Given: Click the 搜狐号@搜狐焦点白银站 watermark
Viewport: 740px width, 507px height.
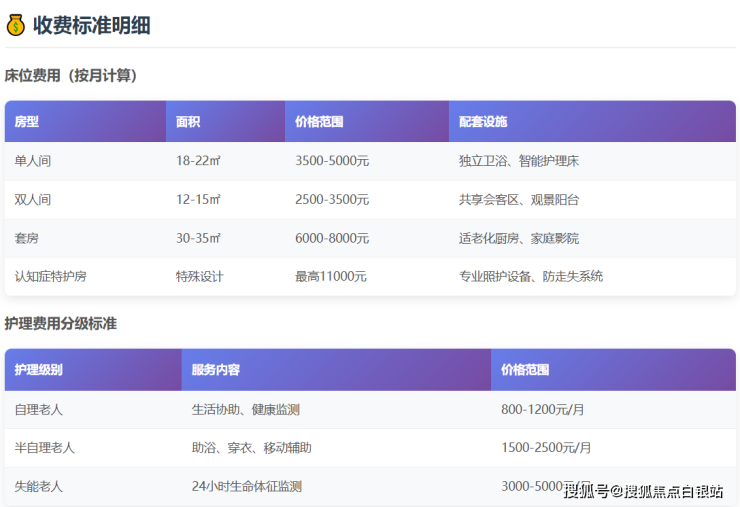Looking at the screenshot, I should tap(644, 490).
